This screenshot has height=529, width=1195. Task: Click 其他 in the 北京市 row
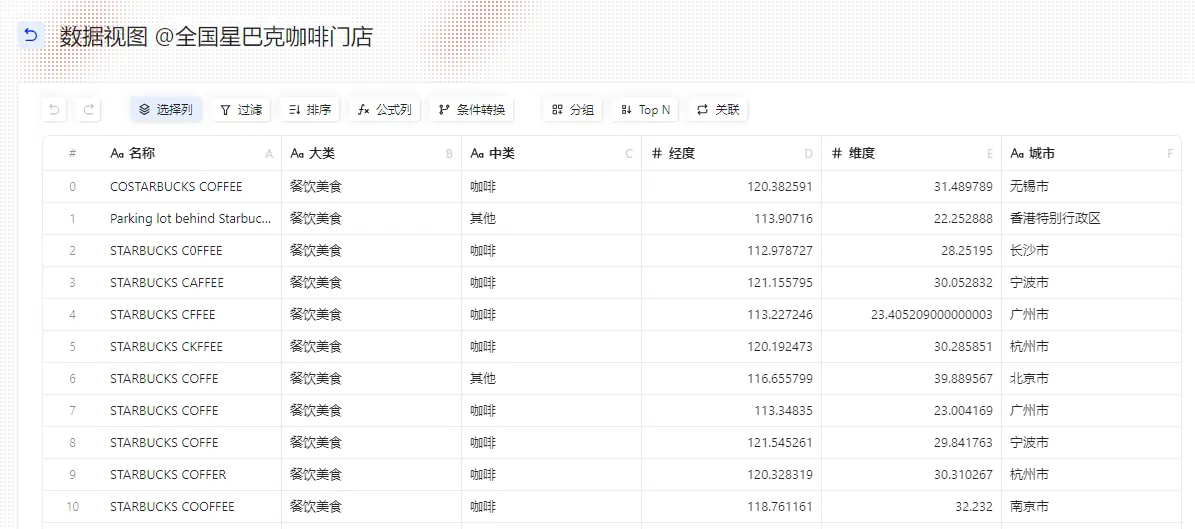(x=483, y=379)
